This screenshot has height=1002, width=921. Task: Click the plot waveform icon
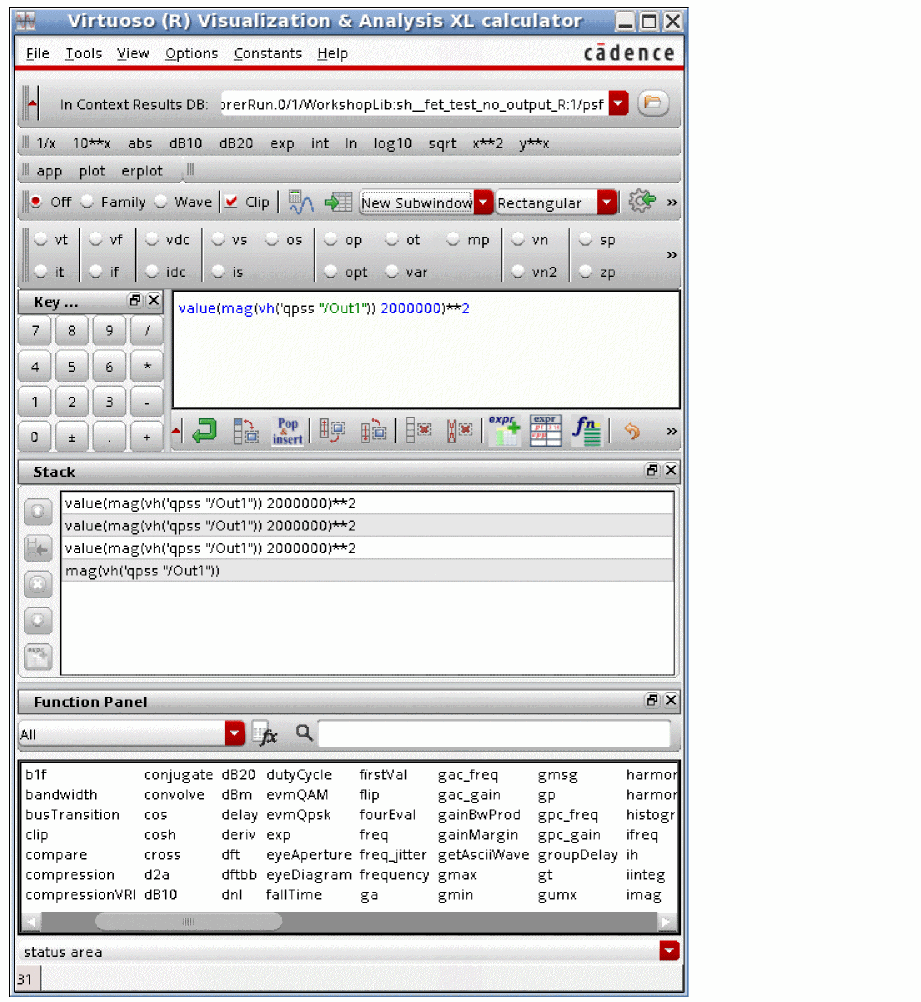pyautogui.click(x=300, y=202)
